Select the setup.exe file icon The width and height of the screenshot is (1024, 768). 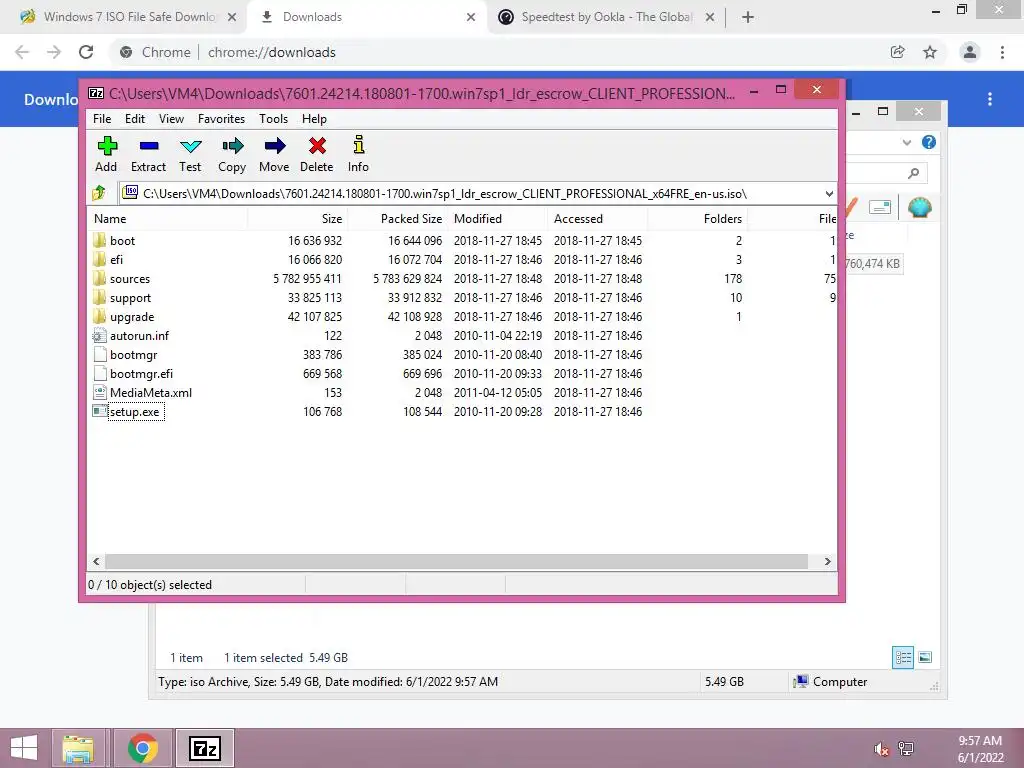99,411
